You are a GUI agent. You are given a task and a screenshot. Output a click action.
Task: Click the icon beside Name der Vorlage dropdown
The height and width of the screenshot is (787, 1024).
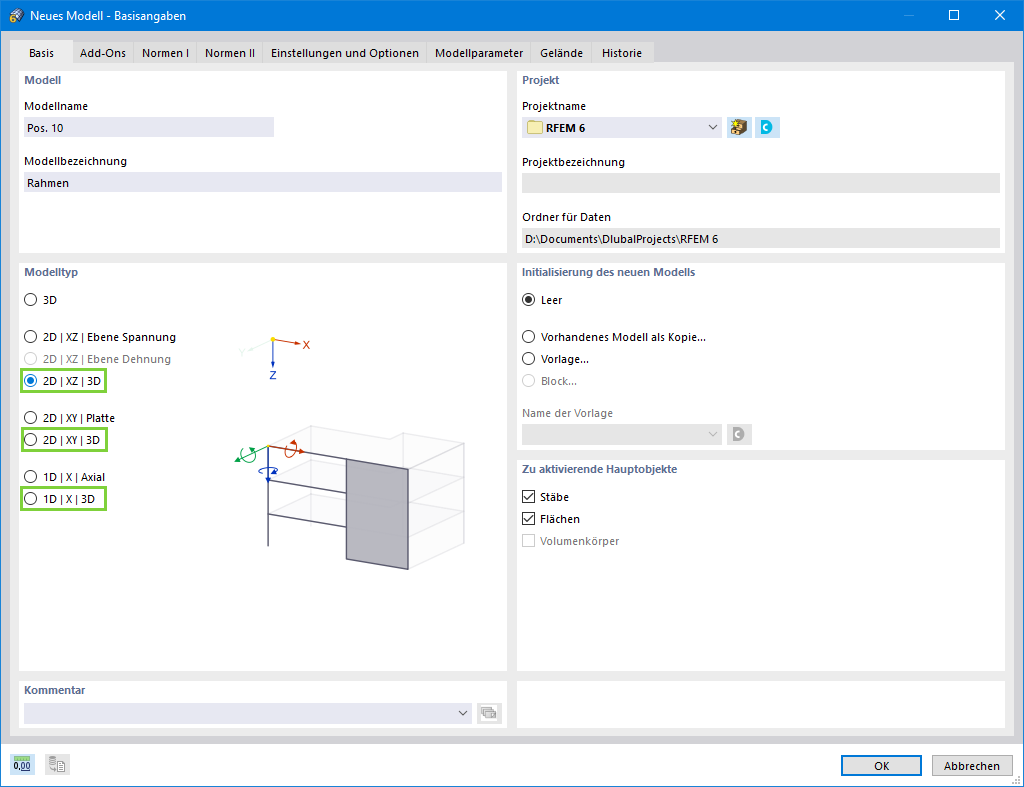tap(737, 434)
